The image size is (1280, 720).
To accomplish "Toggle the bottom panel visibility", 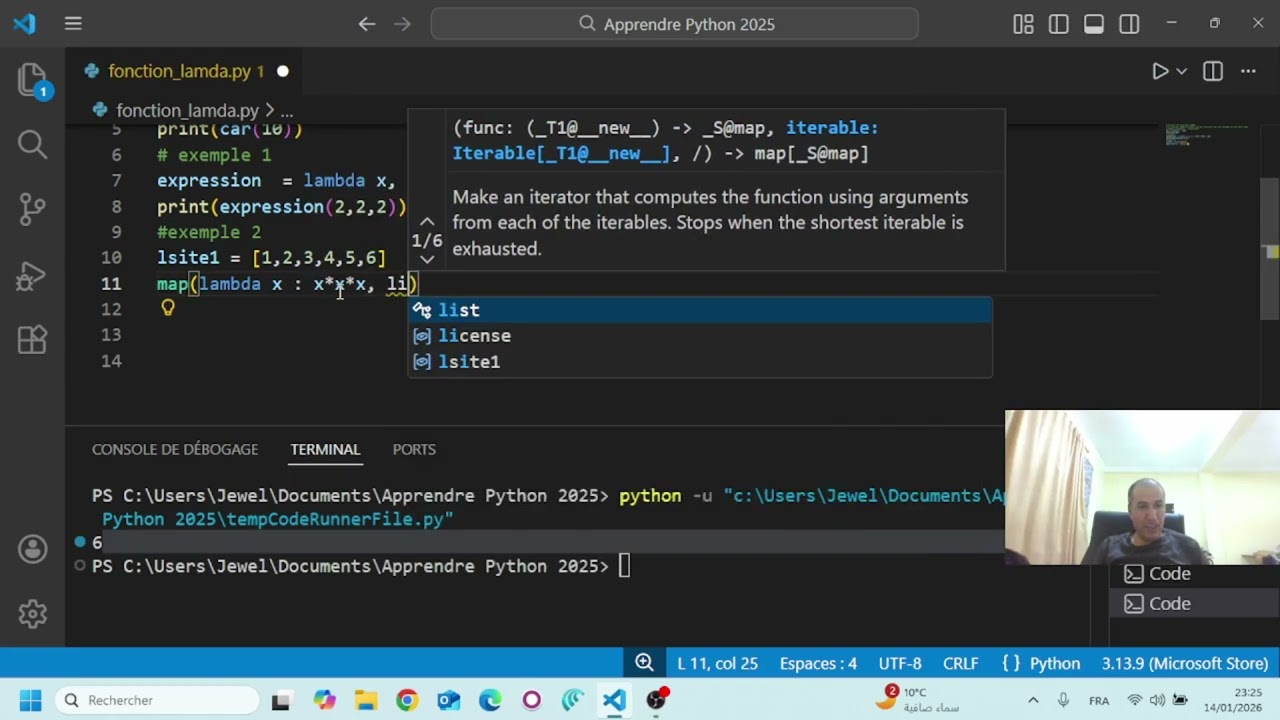I will point(1094,24).
